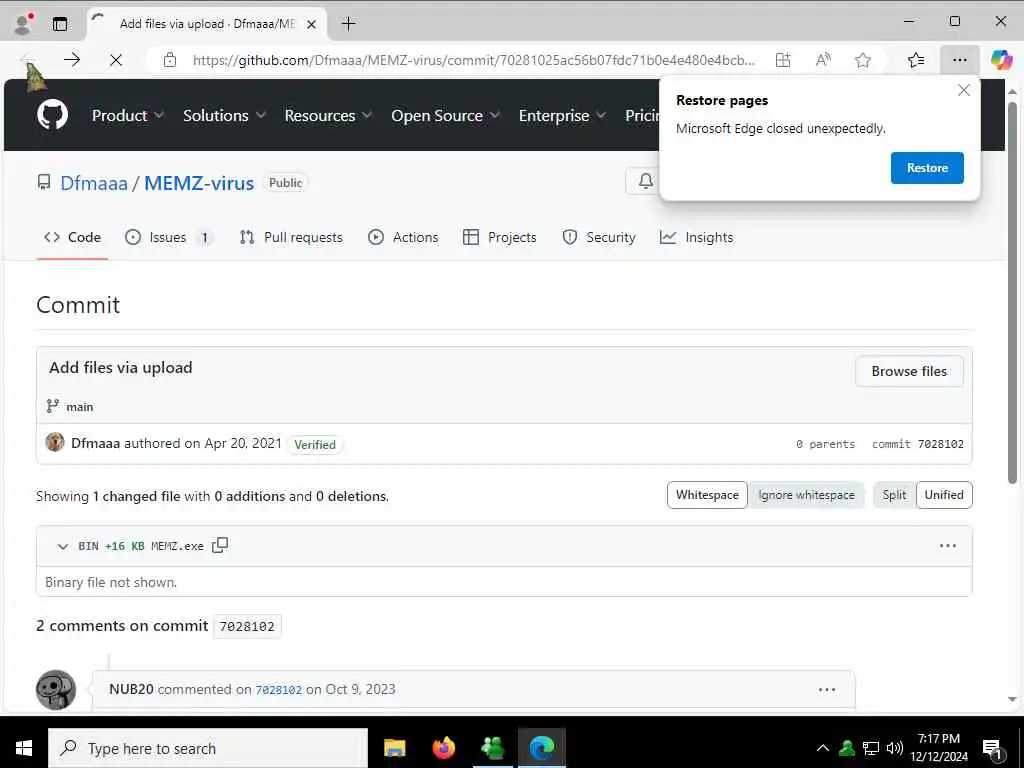Viewport: 1024px width, 768px height.
Task: Go to GitHub homepage via logo
Action: pyautogui.click(x=52, y=115)
